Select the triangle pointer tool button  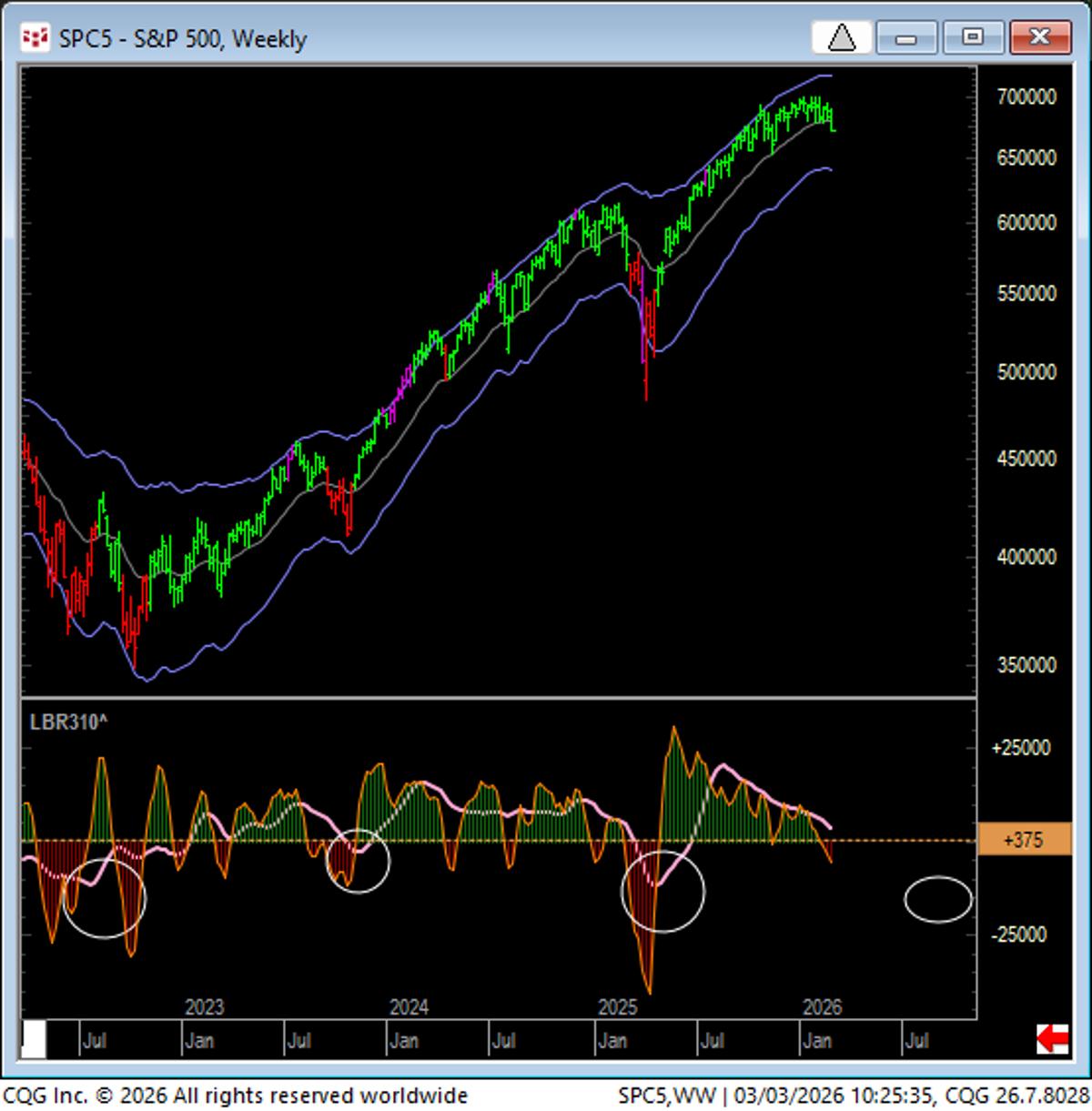tap(841, 39)
